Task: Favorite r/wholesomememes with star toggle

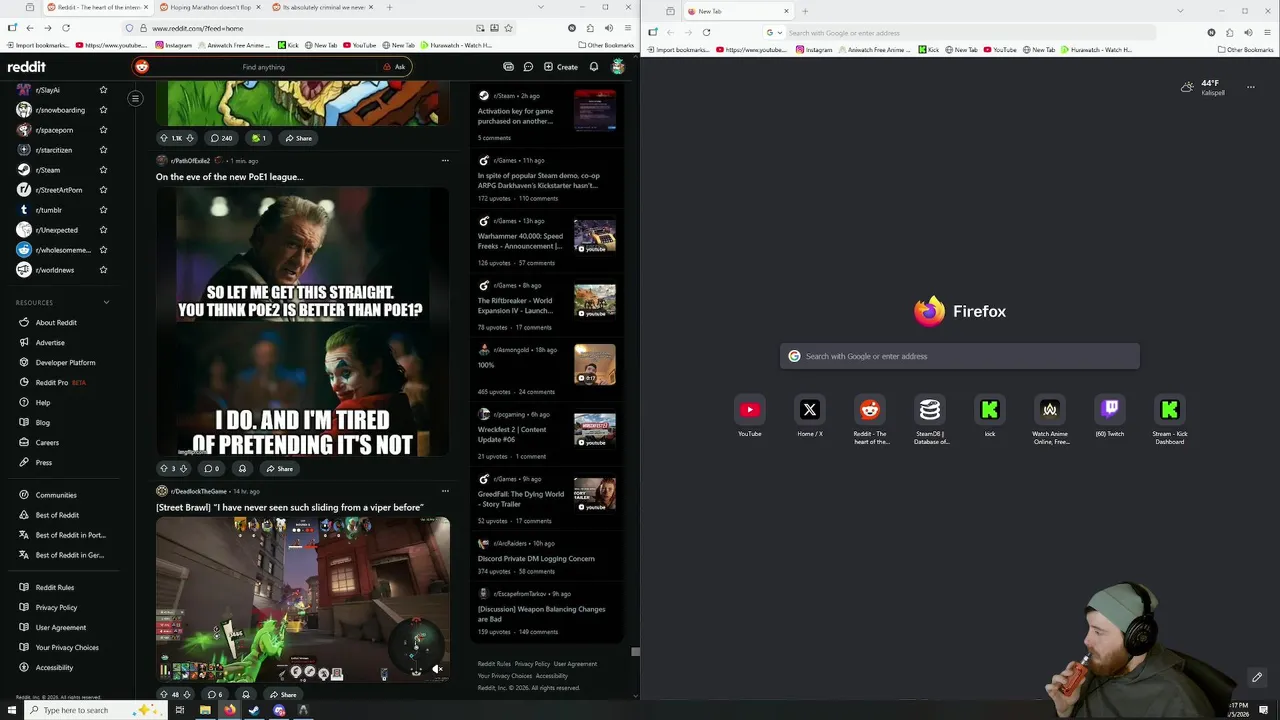Action: click(103, 250)
